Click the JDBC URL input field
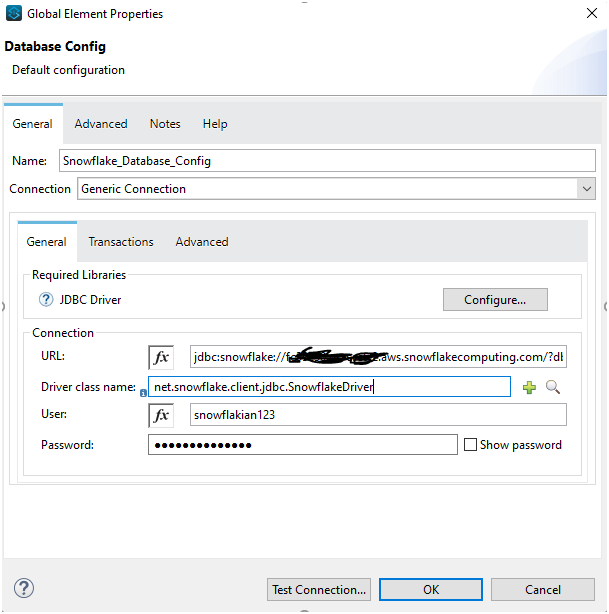Screen dimensions: 609x614 [378, 357]
